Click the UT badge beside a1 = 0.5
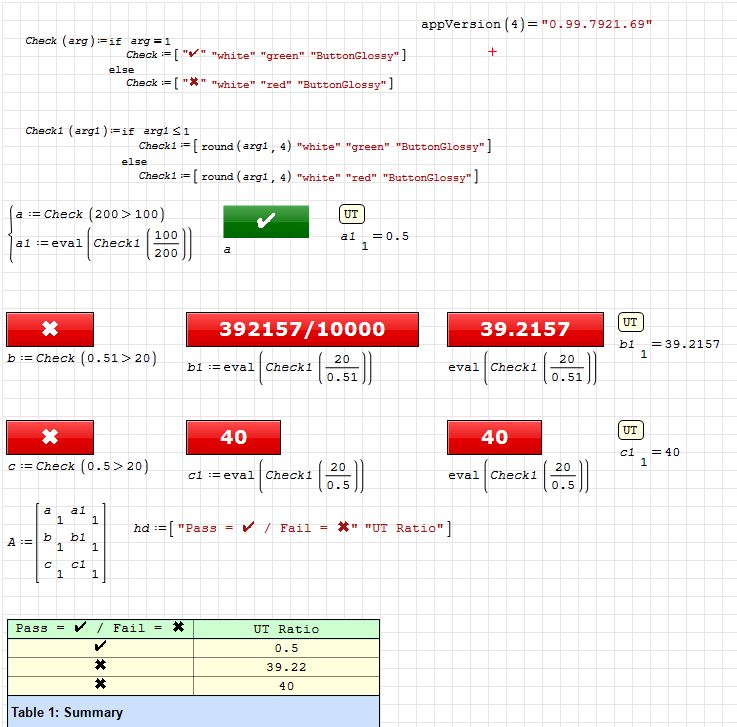The width and height of the screenshot is (737, 727). click(x=352, y=215)
